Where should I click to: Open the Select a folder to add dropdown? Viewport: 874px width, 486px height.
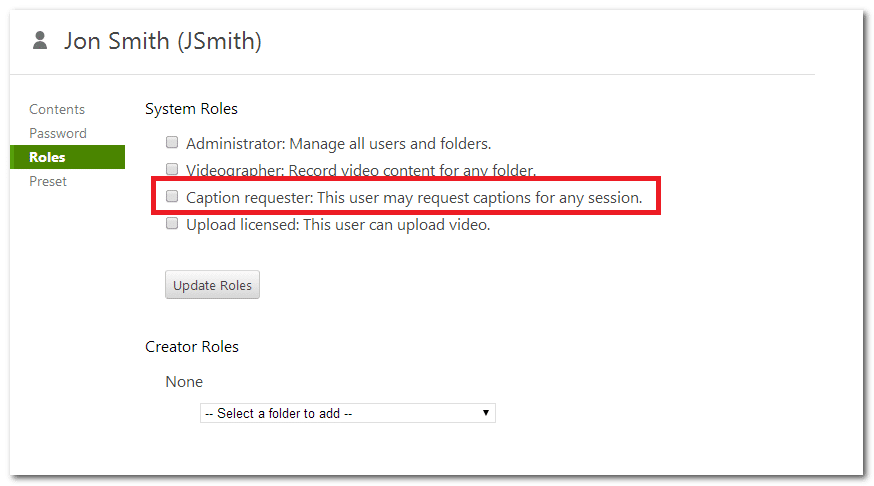pos(348,413)
